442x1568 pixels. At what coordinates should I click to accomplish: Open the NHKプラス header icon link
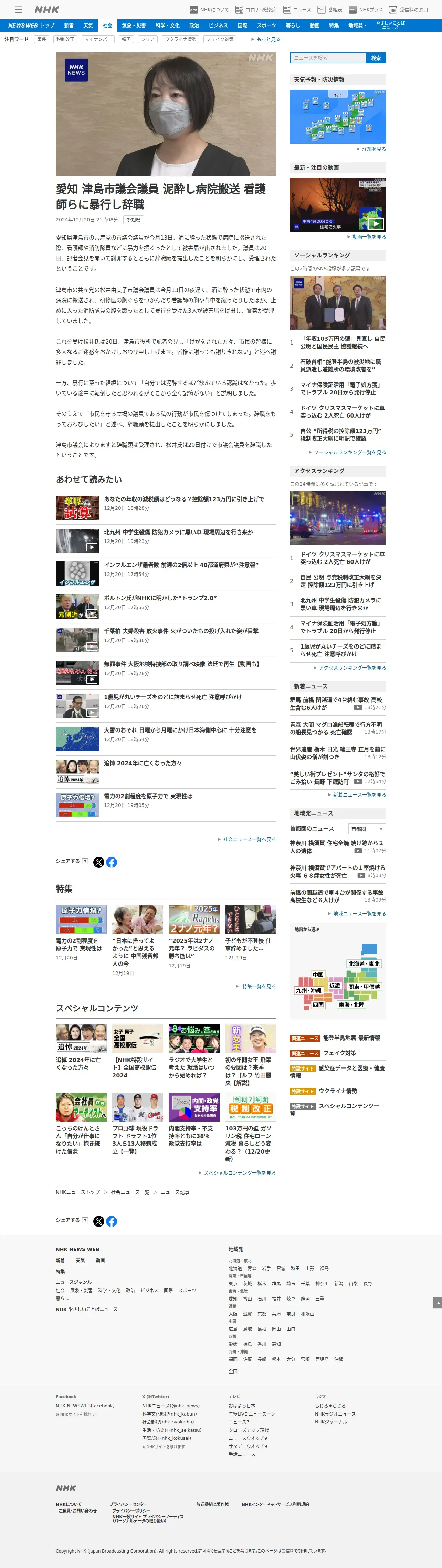pos(365,10)
